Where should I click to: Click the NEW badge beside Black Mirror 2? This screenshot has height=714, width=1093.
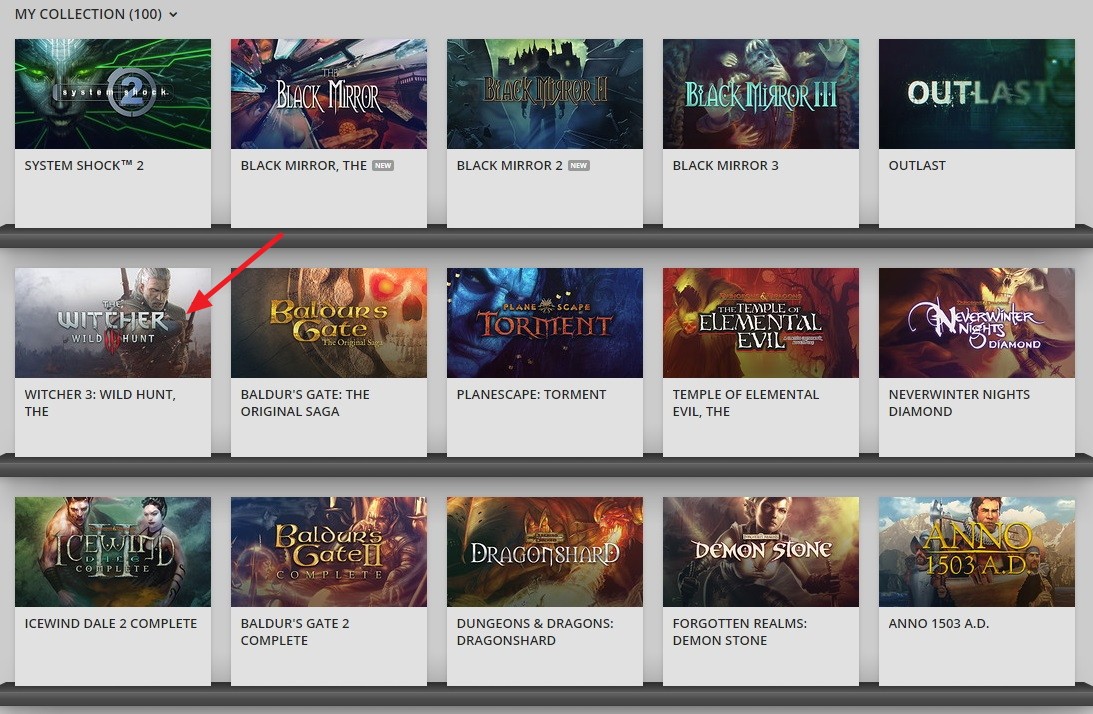coord(579,166)
